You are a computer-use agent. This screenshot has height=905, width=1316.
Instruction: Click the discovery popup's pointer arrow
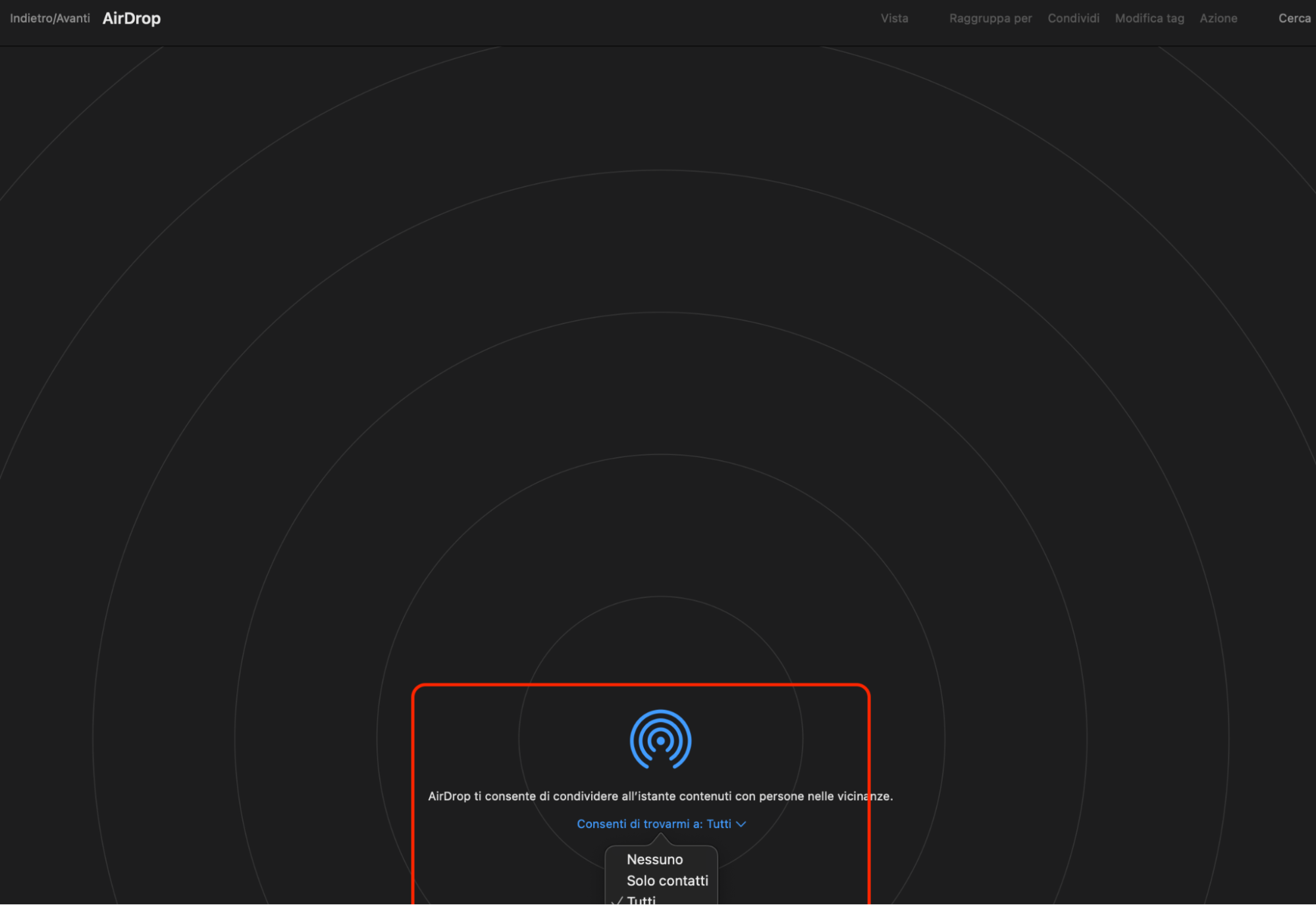pyautogui.click(x=660, y=839)
